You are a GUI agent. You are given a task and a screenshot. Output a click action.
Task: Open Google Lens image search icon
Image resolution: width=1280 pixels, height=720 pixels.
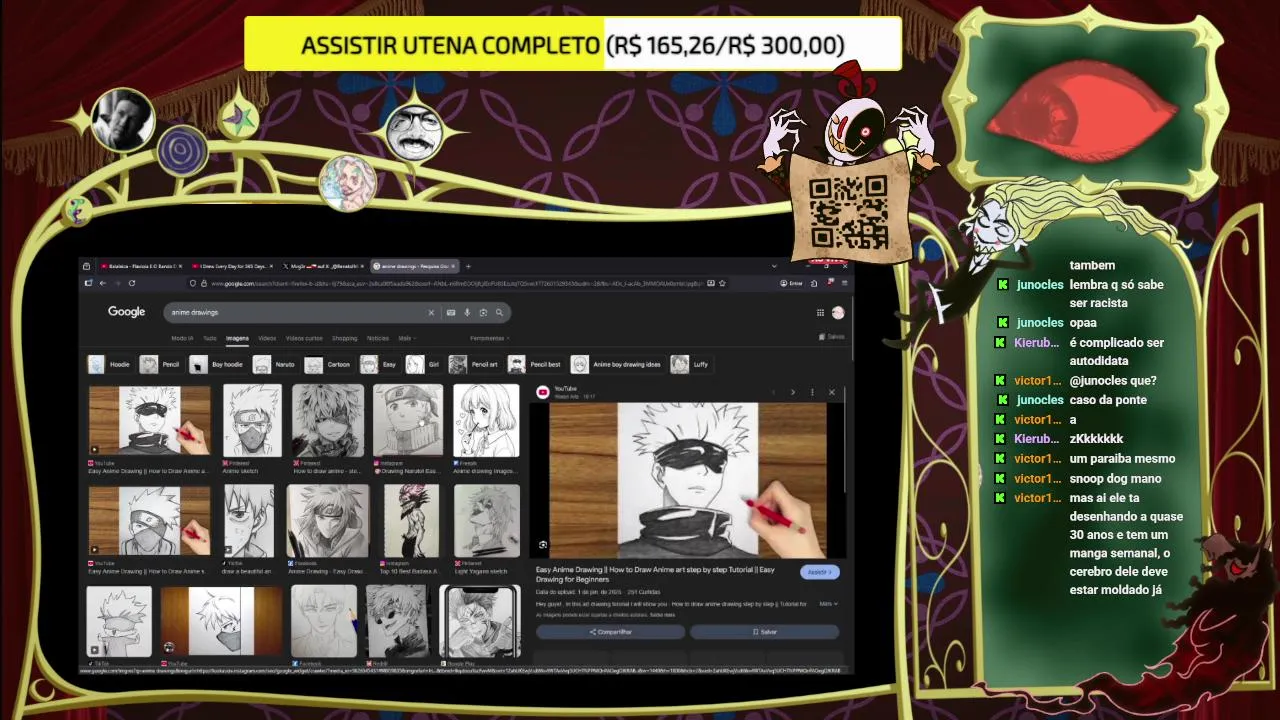pyautogui.click(x=483, y=313)
